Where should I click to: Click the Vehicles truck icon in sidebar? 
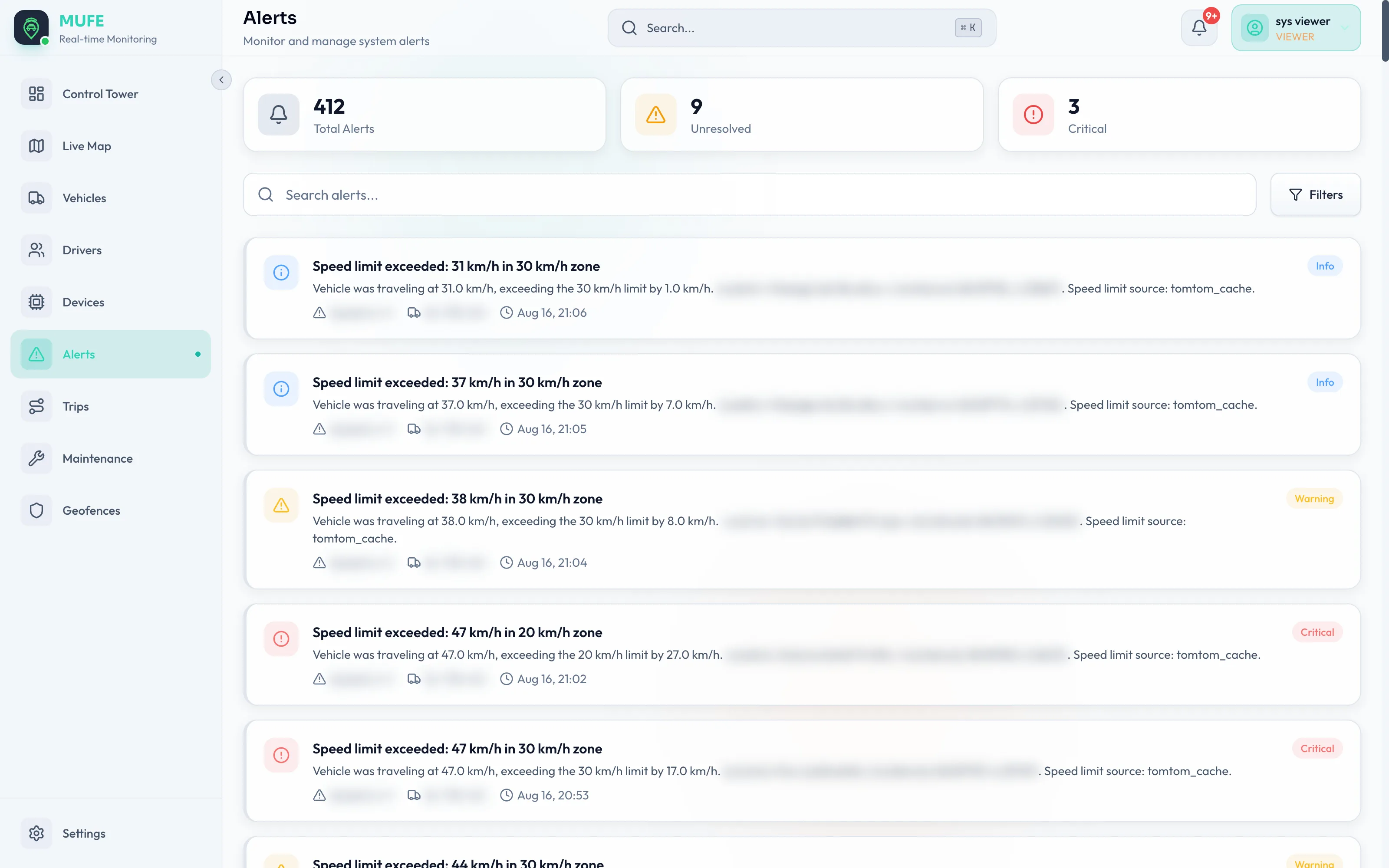[37, 198]
